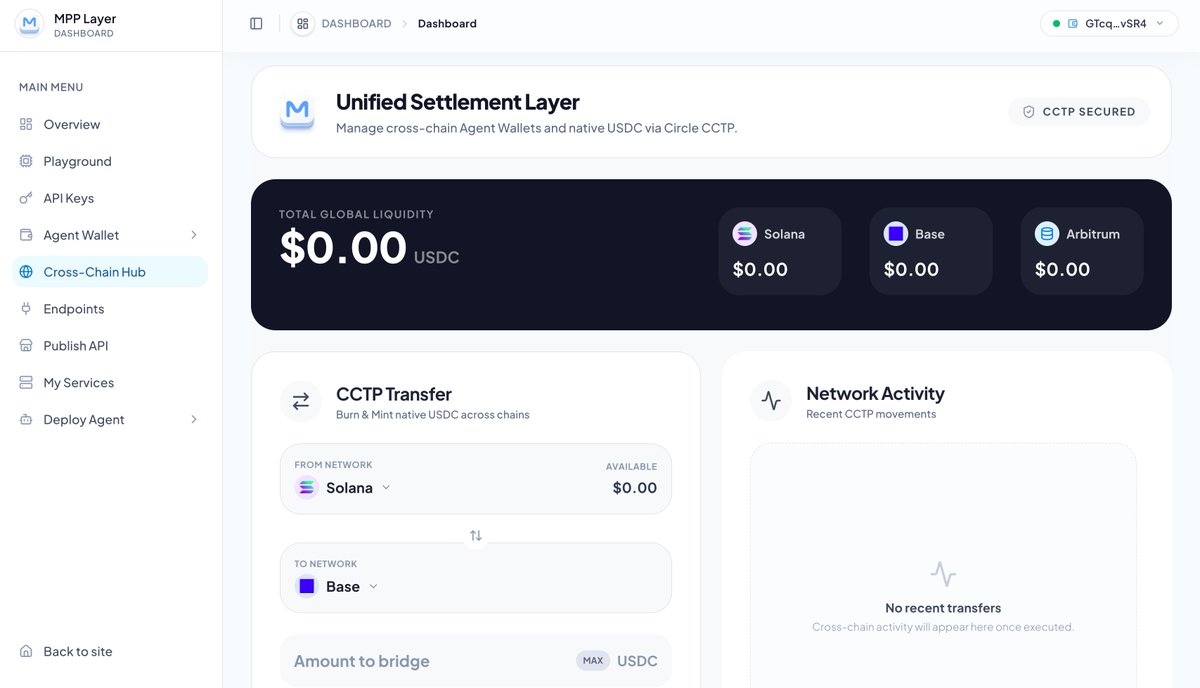Open API Keys in the main menu
This screenshot has width=1200, height=688.
110,198
